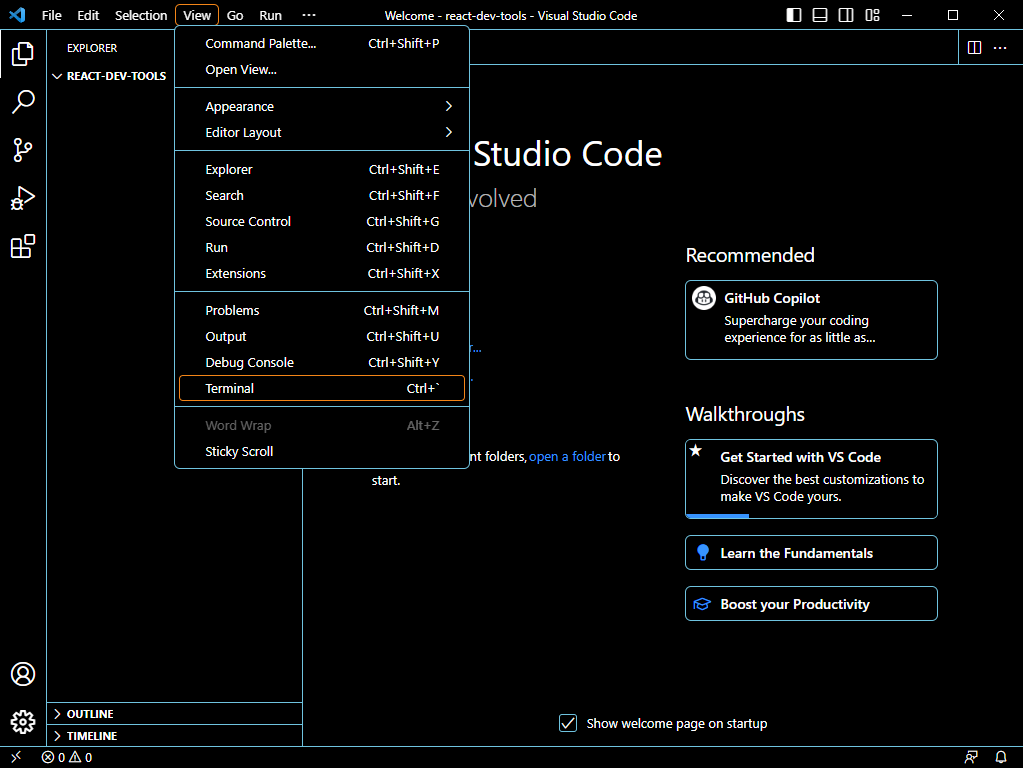Click the open a folder link

567,457
